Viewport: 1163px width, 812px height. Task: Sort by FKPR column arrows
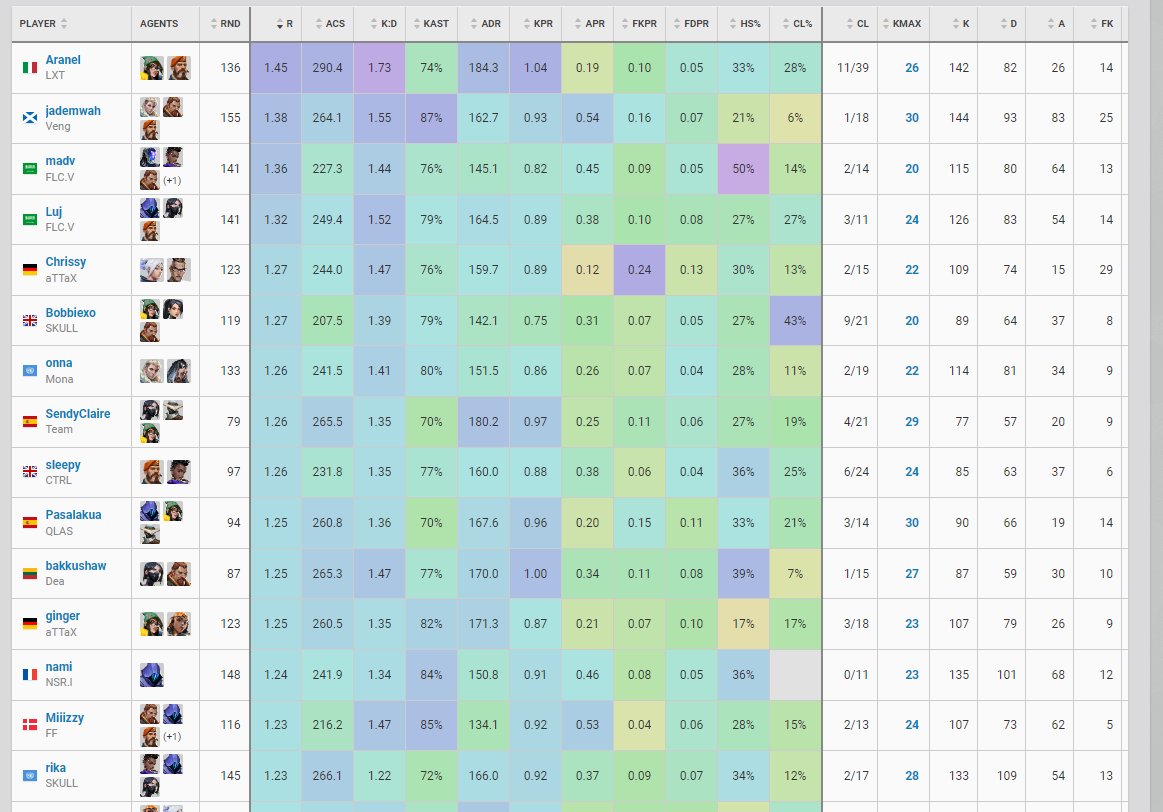pos(625,24)
